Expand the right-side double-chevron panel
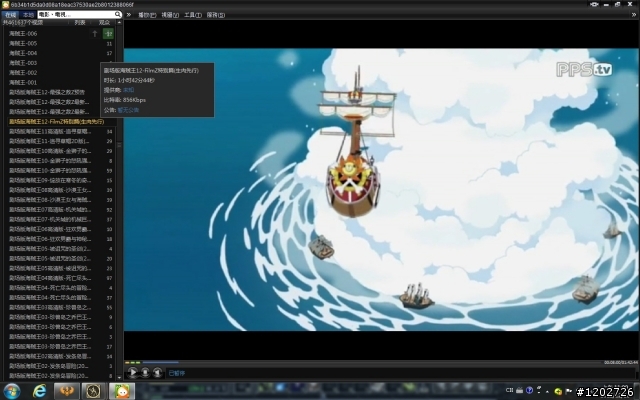The height and width of the screenshot is (400, 640). 634,15
